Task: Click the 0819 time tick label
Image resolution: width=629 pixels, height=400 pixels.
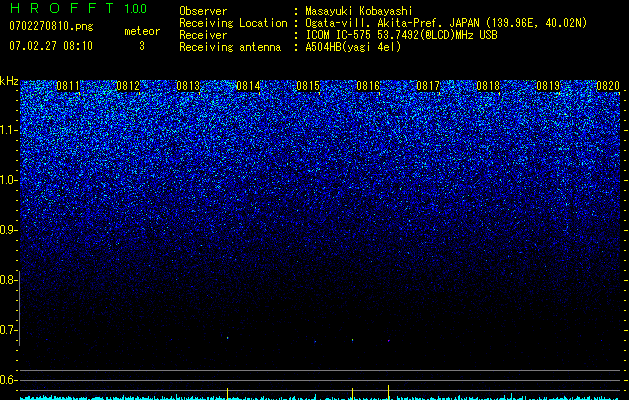Action: click(548, 86)
